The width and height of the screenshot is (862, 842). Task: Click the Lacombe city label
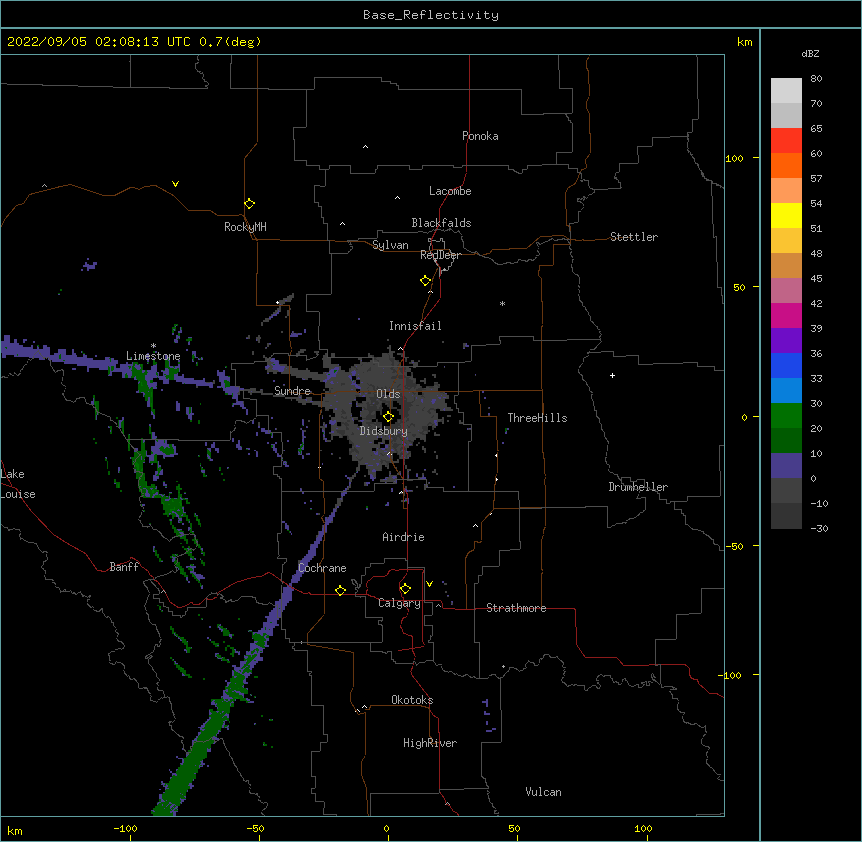coord(450,191)
